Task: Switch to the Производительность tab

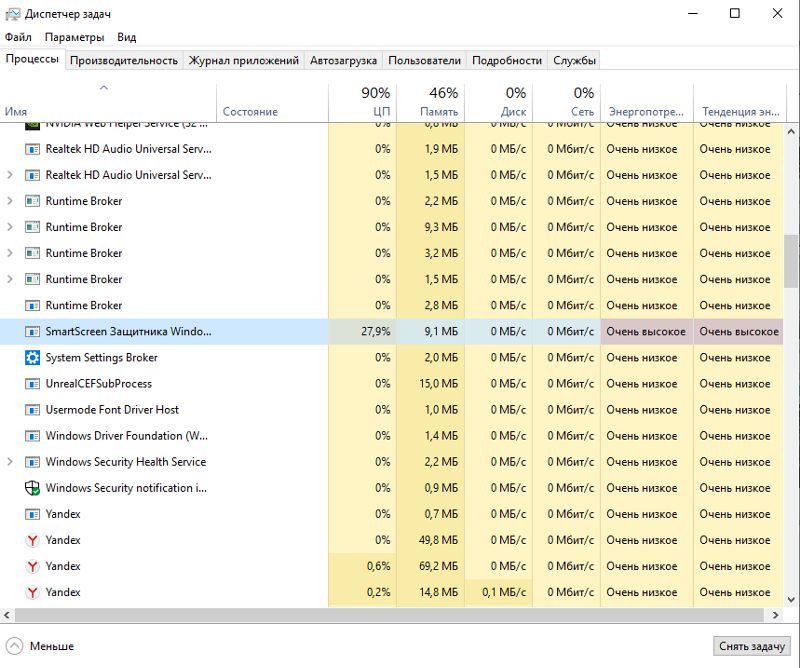Action: point(124,60)
